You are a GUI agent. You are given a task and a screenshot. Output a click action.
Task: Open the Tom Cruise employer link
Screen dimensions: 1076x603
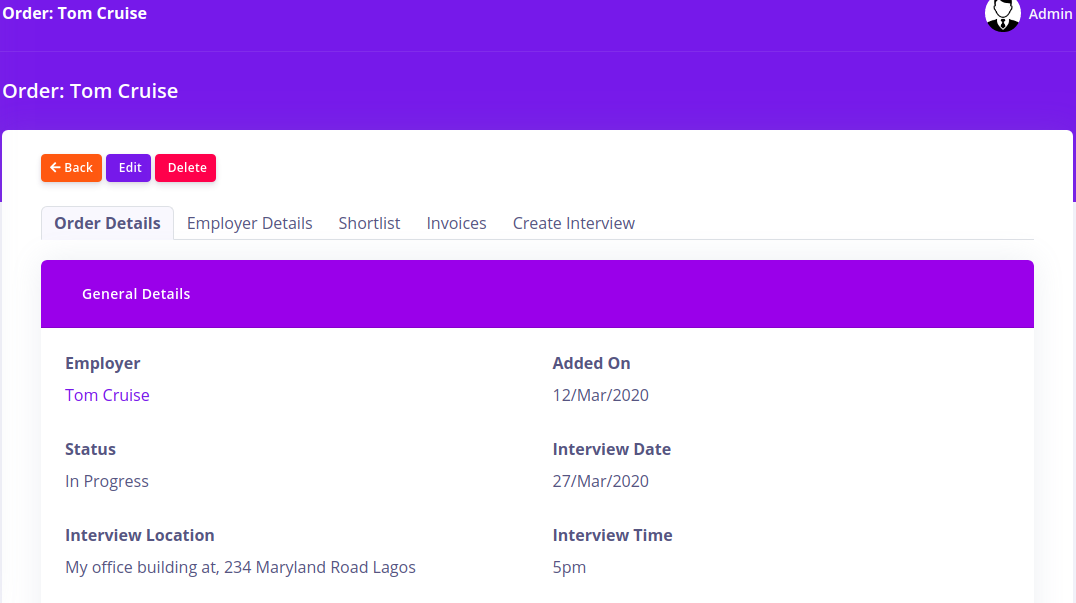click(x=107, y=395)
